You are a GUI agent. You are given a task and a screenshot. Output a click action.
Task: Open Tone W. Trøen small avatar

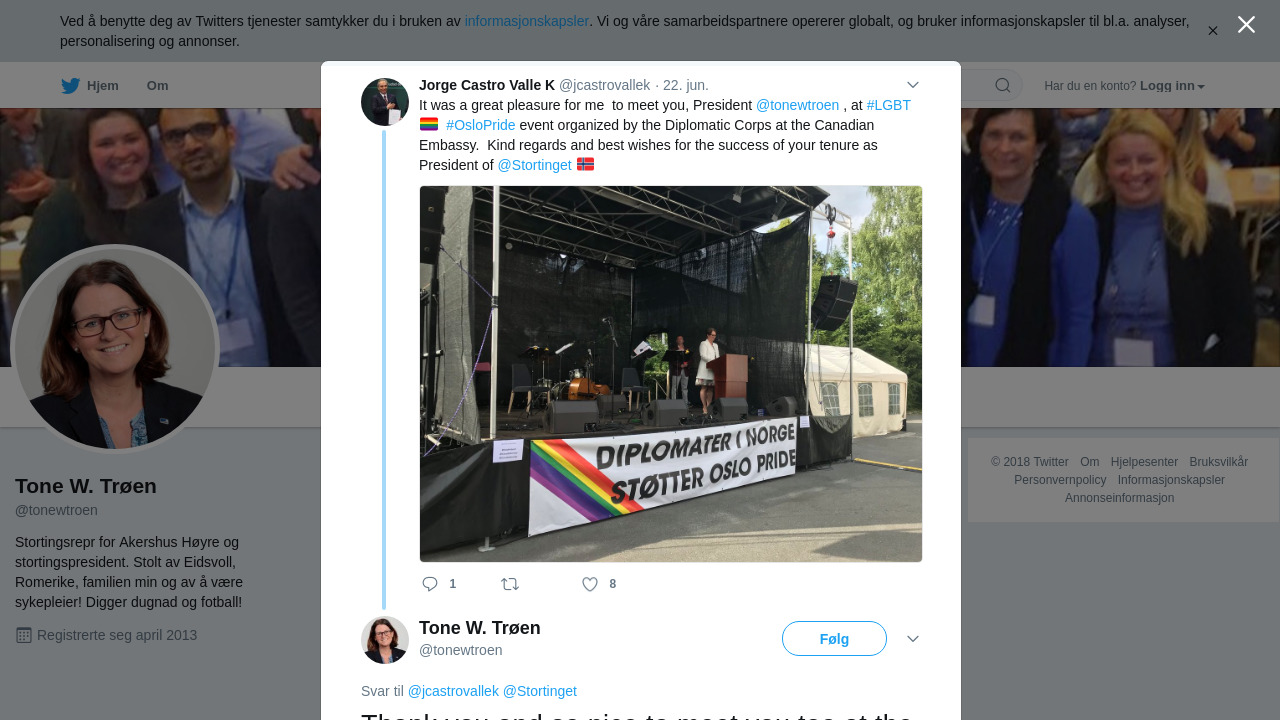coord(385,640)
